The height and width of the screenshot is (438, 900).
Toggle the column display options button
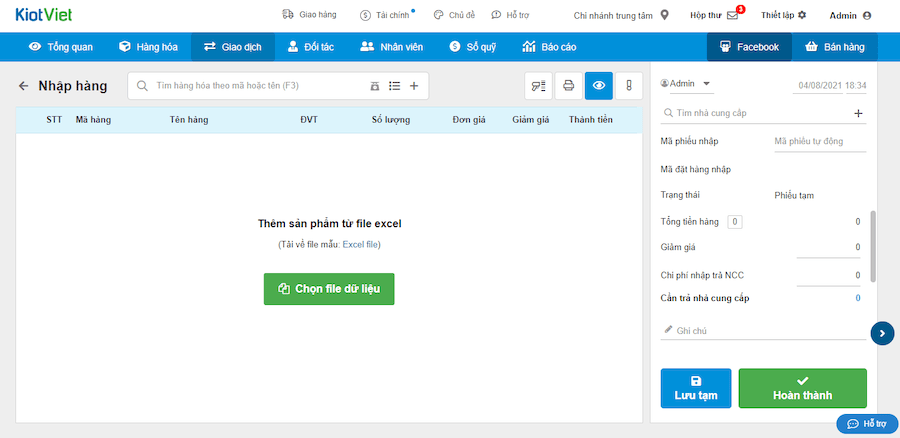(x=539, y=86)
